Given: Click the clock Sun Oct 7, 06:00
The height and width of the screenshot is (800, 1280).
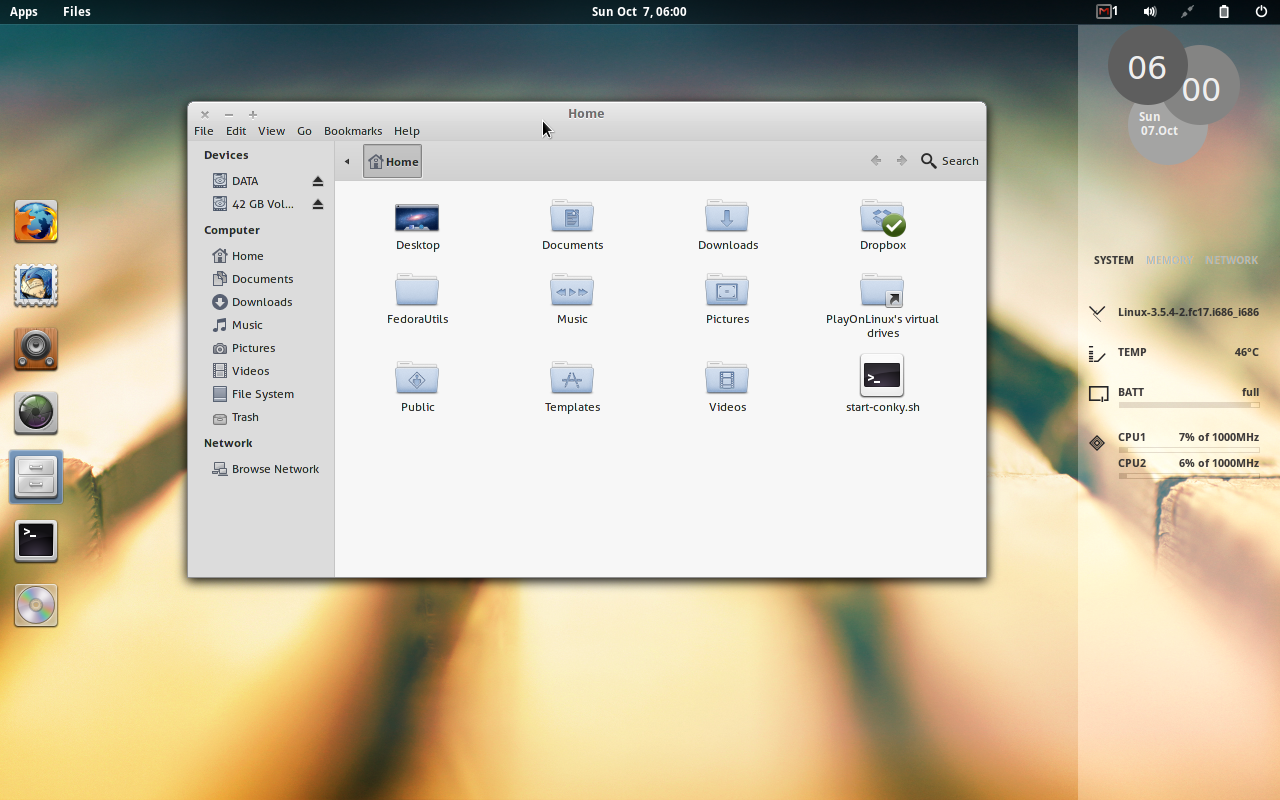Looking at the screenshot, I should (639, 12).
